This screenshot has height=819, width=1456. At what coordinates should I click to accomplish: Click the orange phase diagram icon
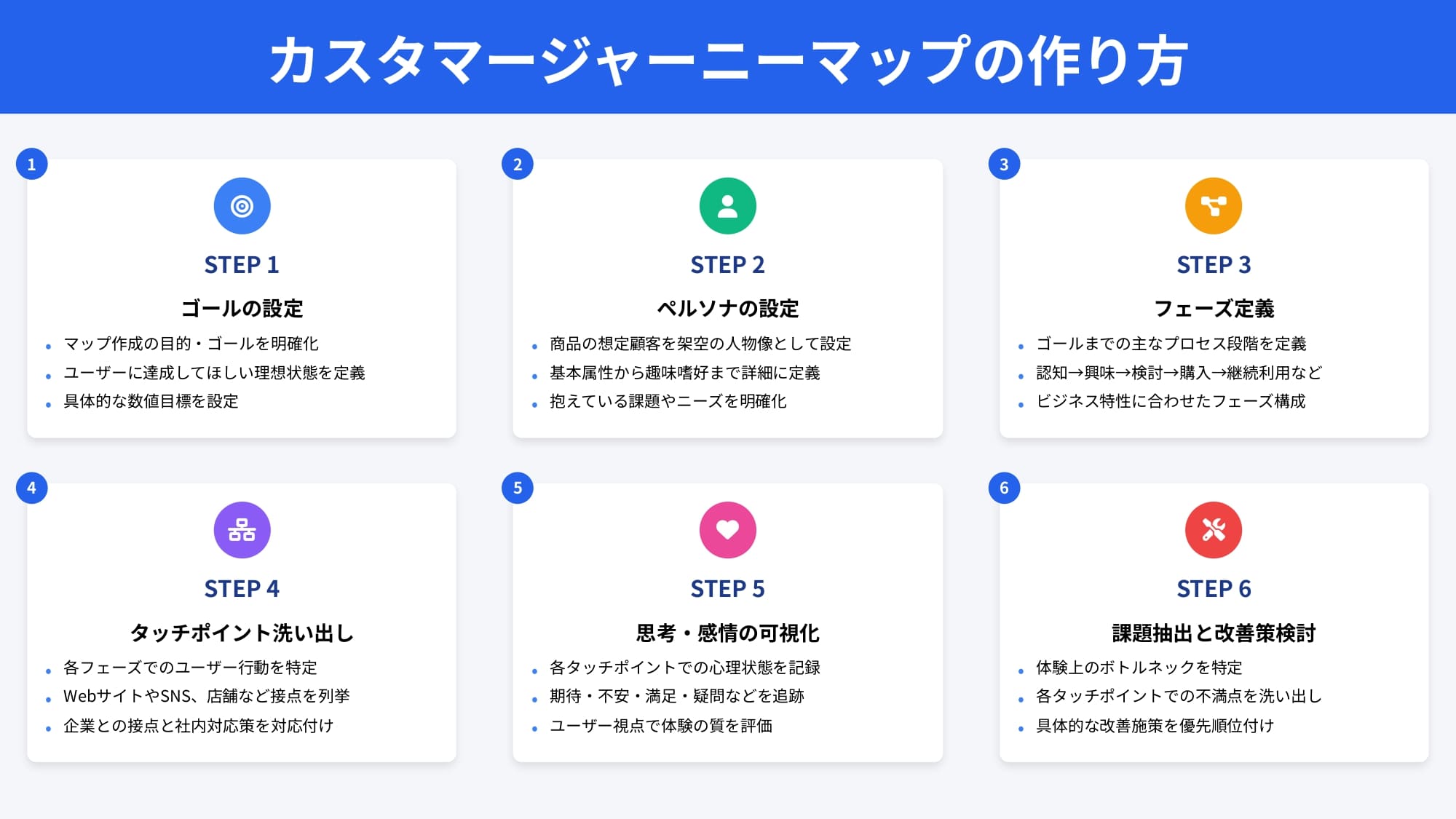[1213, 206]
